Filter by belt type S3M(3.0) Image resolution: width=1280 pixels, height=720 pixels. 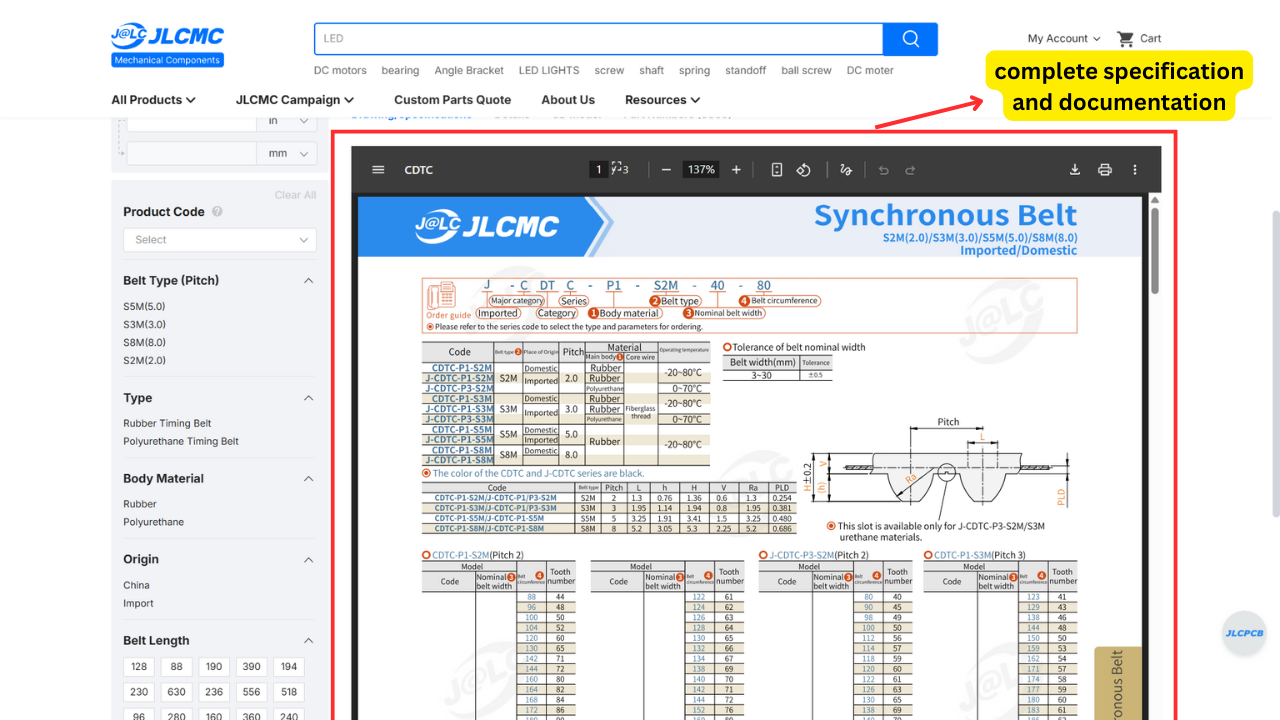pyautogui.click(x=145, y=325)
